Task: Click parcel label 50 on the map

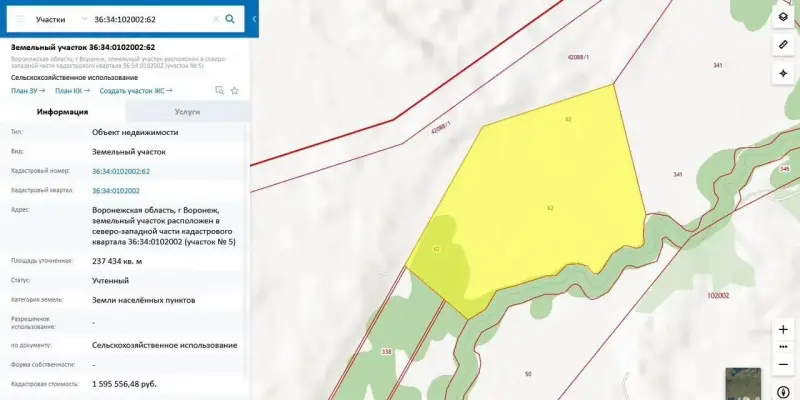Action: [x=528, y=374]
